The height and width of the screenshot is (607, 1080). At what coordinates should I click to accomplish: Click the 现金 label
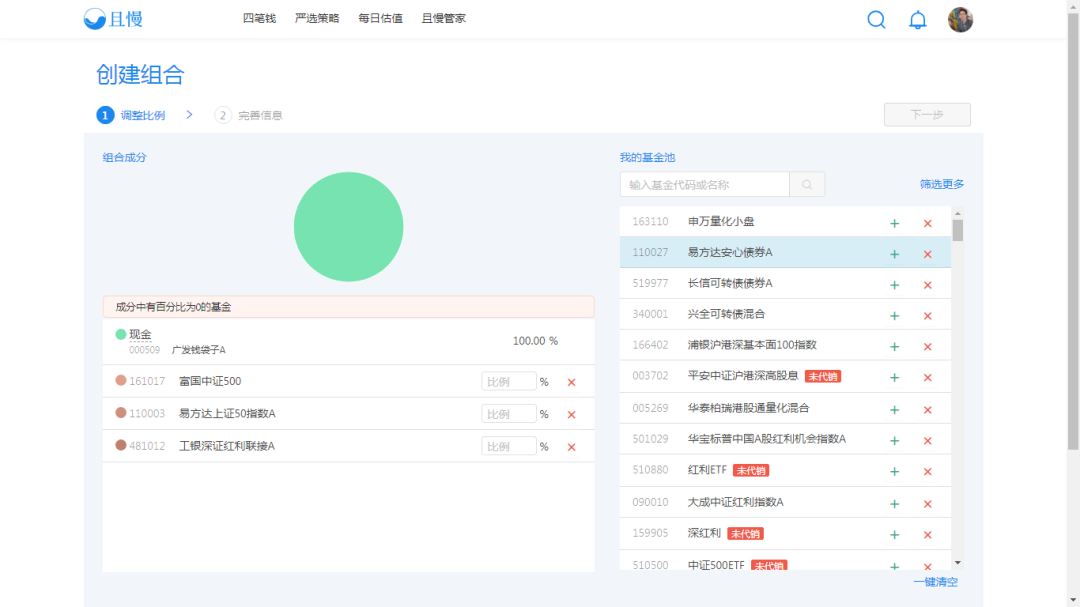(141, 334)
